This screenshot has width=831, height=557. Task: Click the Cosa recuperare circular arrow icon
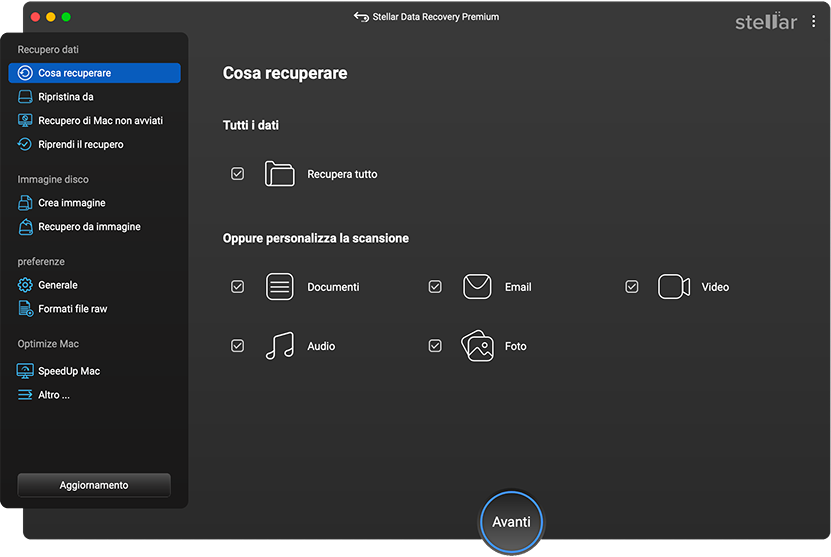point(25,73)
